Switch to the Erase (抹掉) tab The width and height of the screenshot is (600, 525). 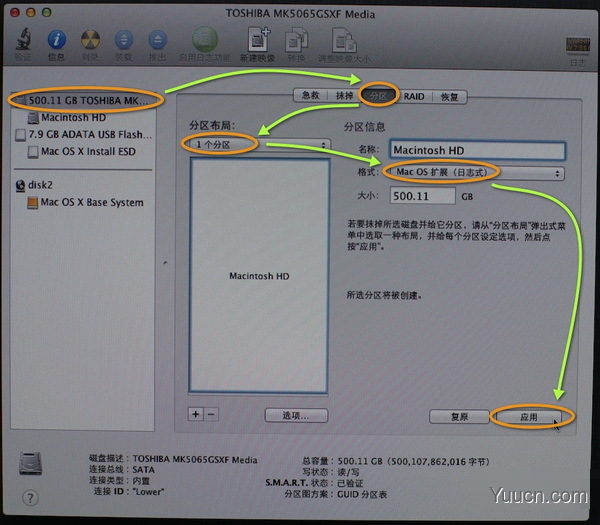[344, 96]
